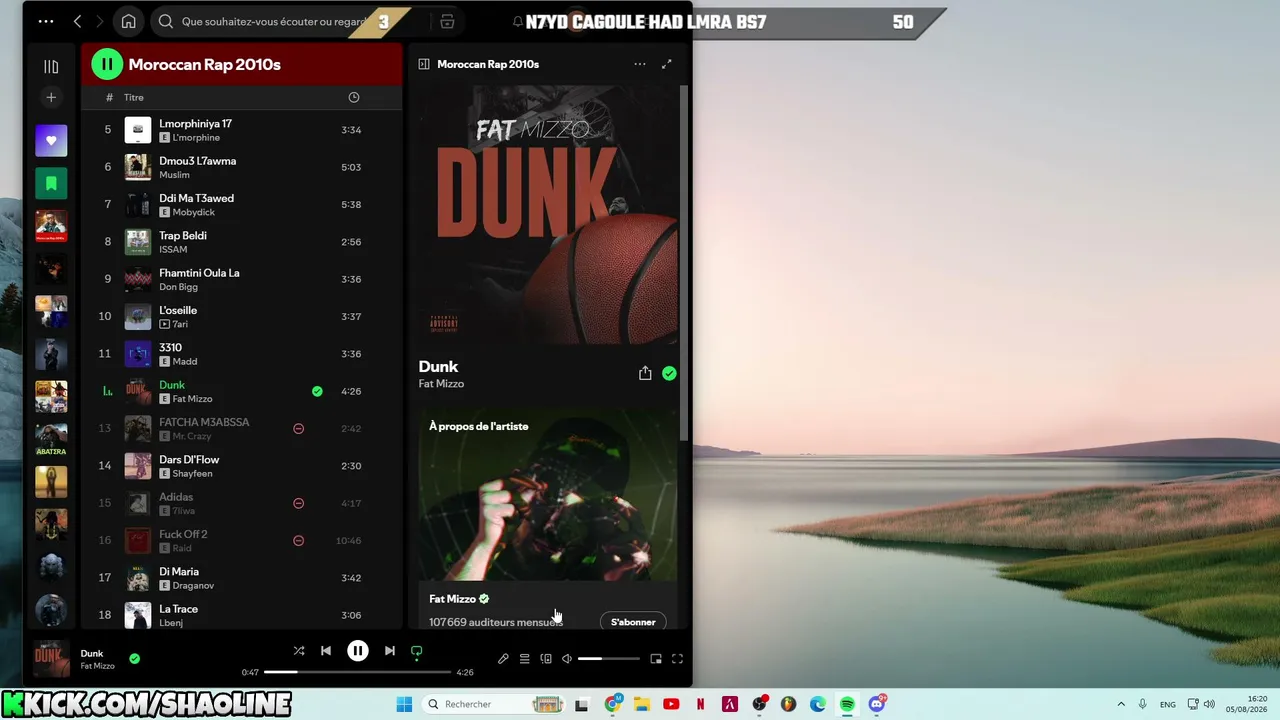Open connect to a device
Screen dimensions: 1280x720
(546, 659)
